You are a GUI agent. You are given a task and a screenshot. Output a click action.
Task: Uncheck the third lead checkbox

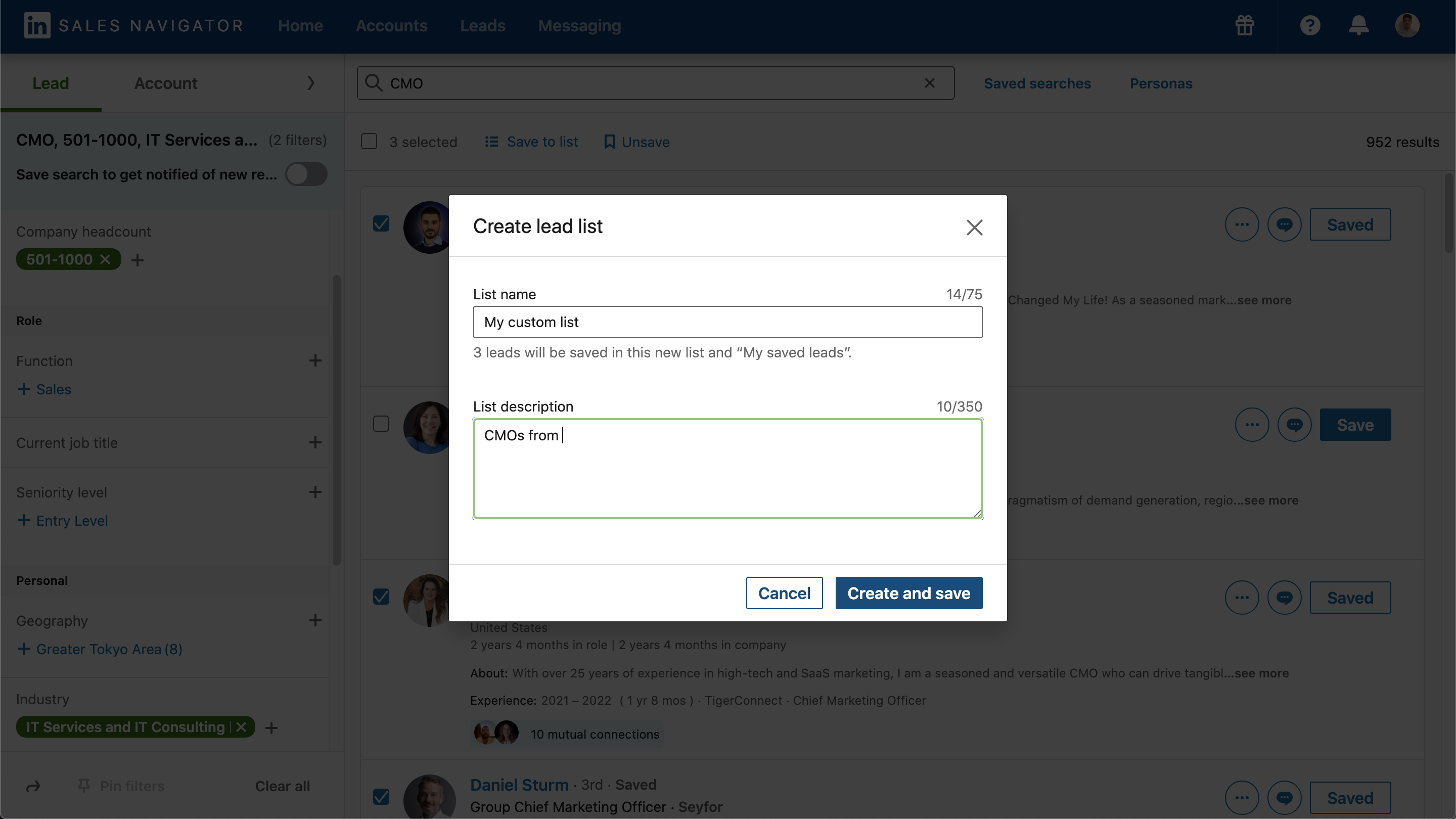(381, 597)
